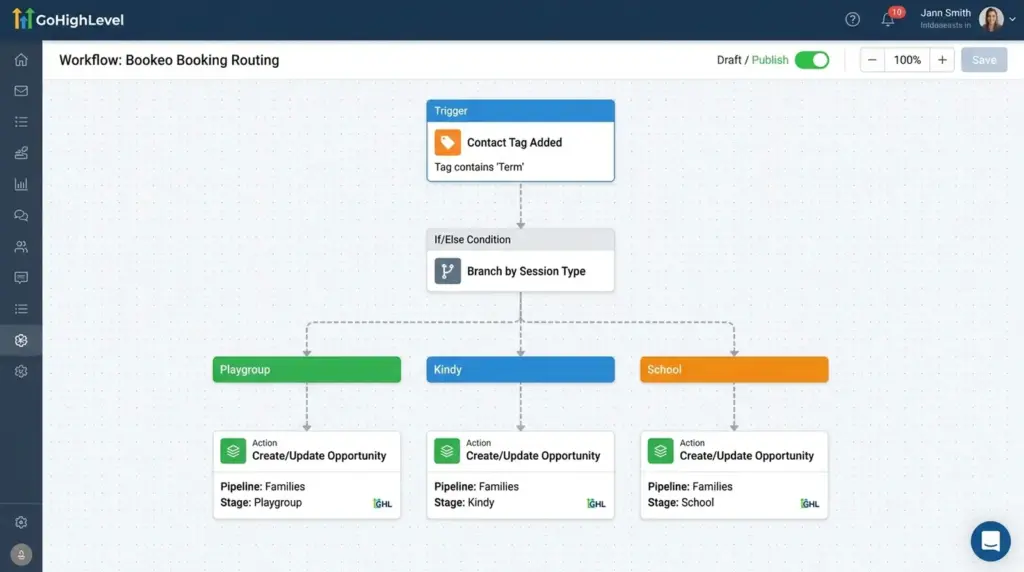Click the round avatar at sidebar bottom

(x=21, y=554)
